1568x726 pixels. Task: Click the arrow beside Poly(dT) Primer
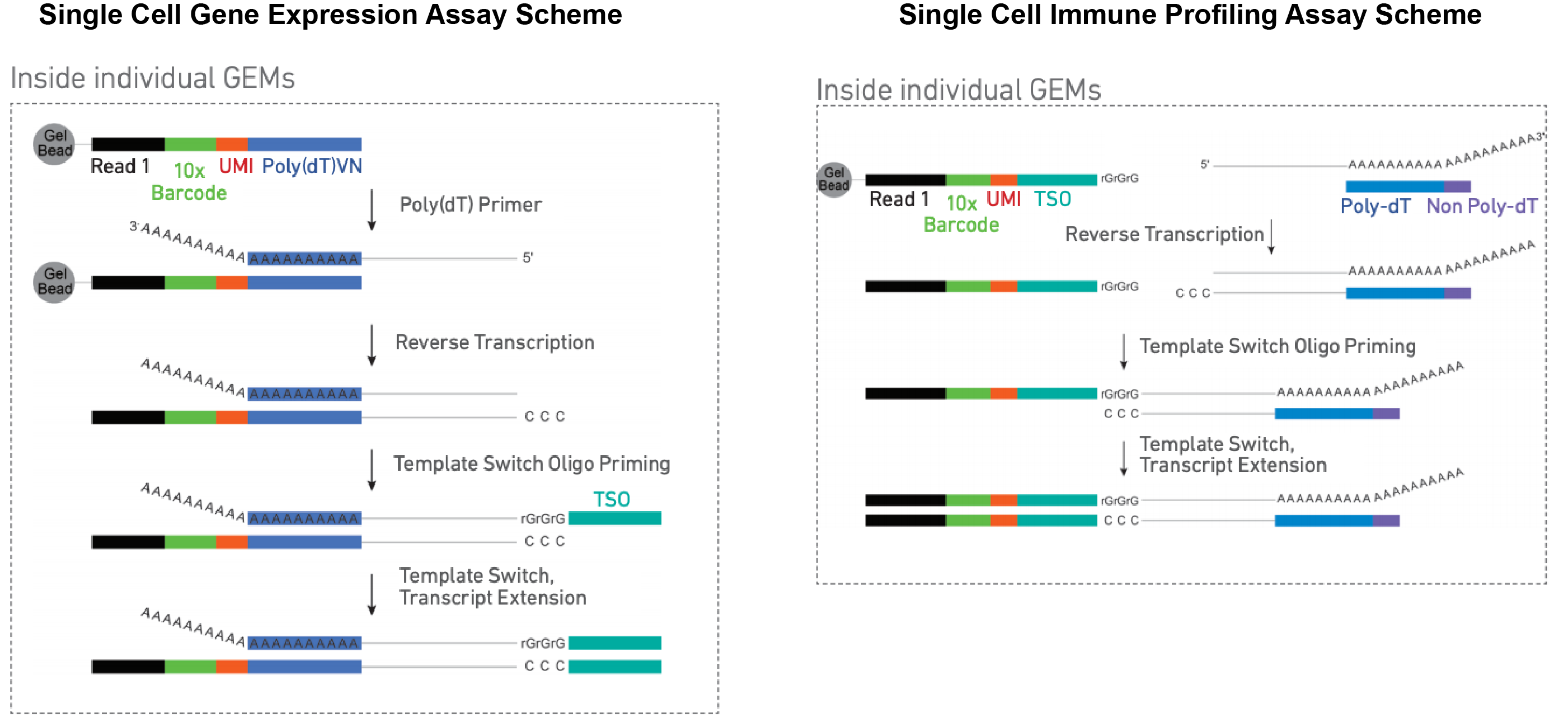[372, 210]
